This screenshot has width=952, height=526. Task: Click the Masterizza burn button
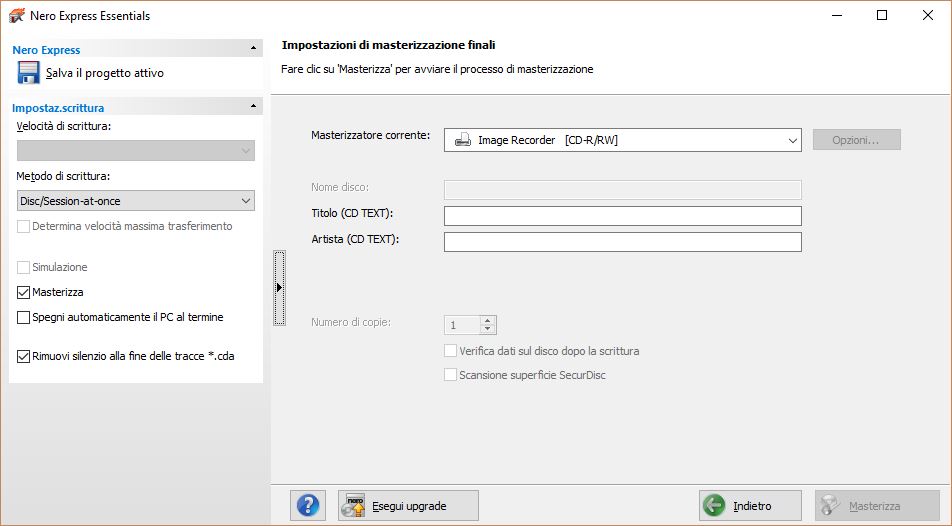(877, 505)
